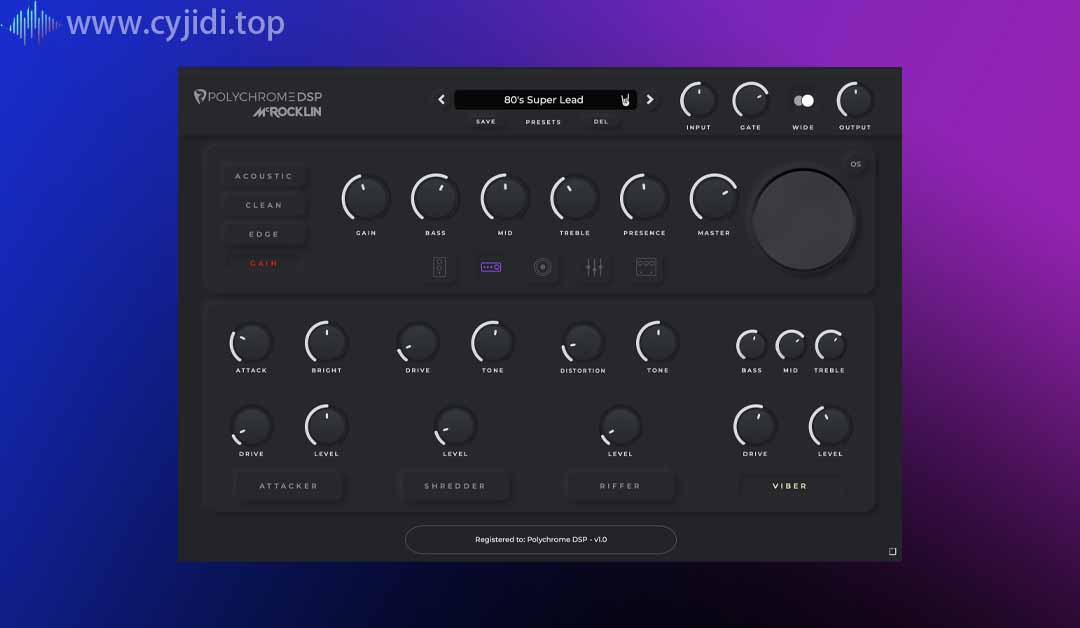Click the Attacker BRIGHT knob
The image size is (1080, 628).
(326, 343)
